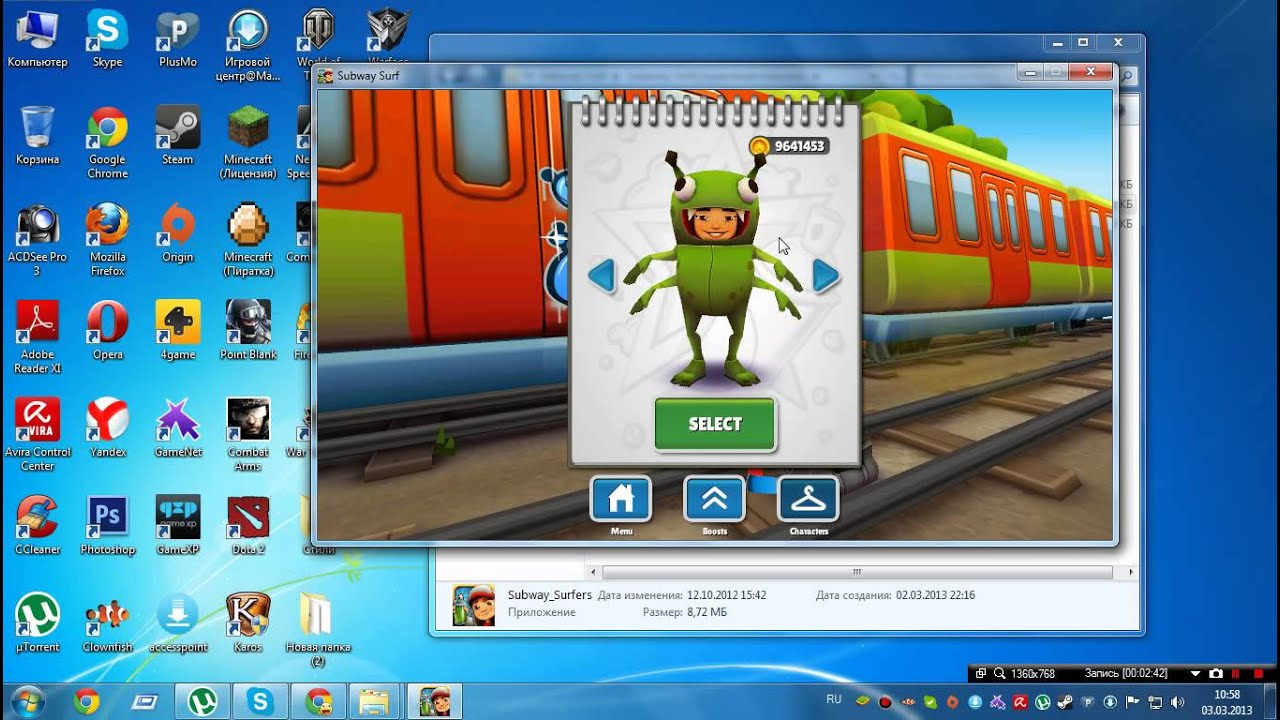Launch Photoshop from the desktop
Screen dimensions: 1280x720
pos(107,526)
